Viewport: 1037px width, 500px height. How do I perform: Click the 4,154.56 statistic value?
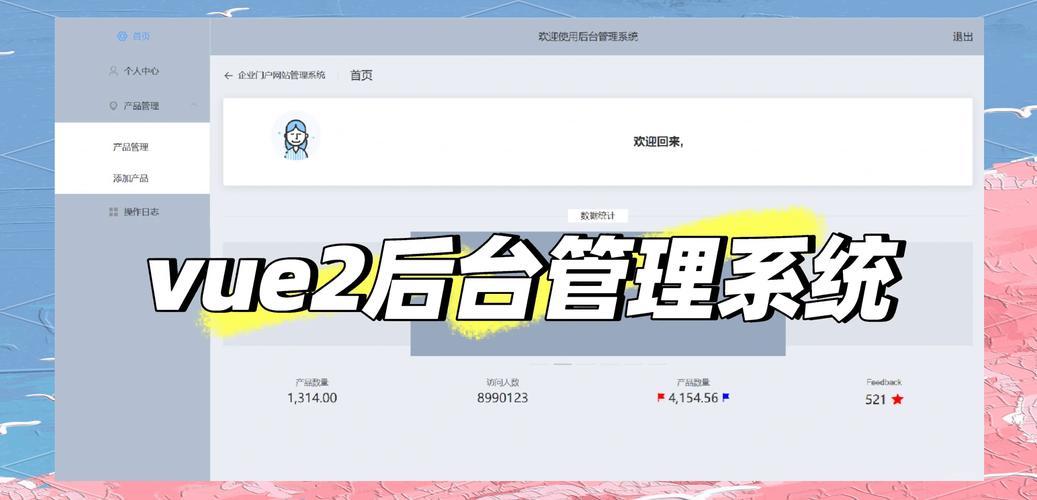(693, 398)
